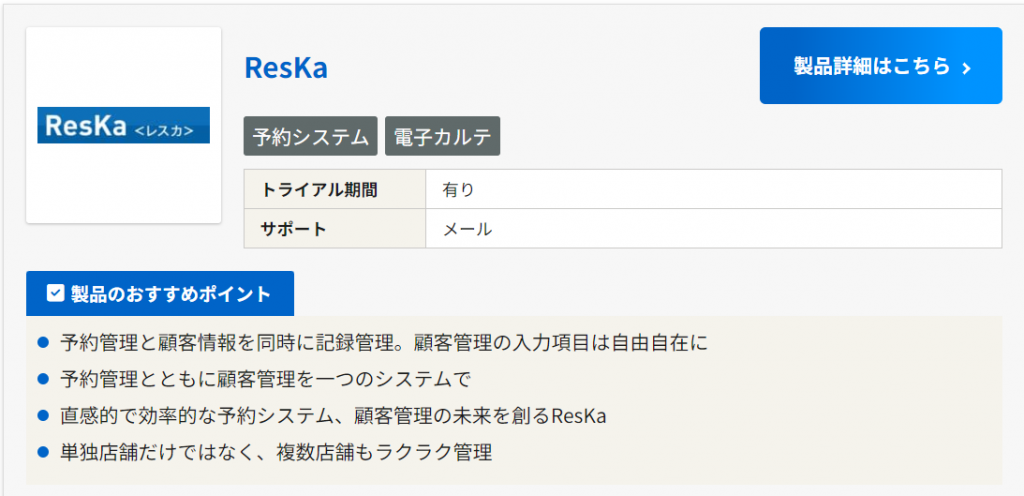Click the chevron arrow on the details button
Screen dimensions: 1024x496
tap(966, 68)
